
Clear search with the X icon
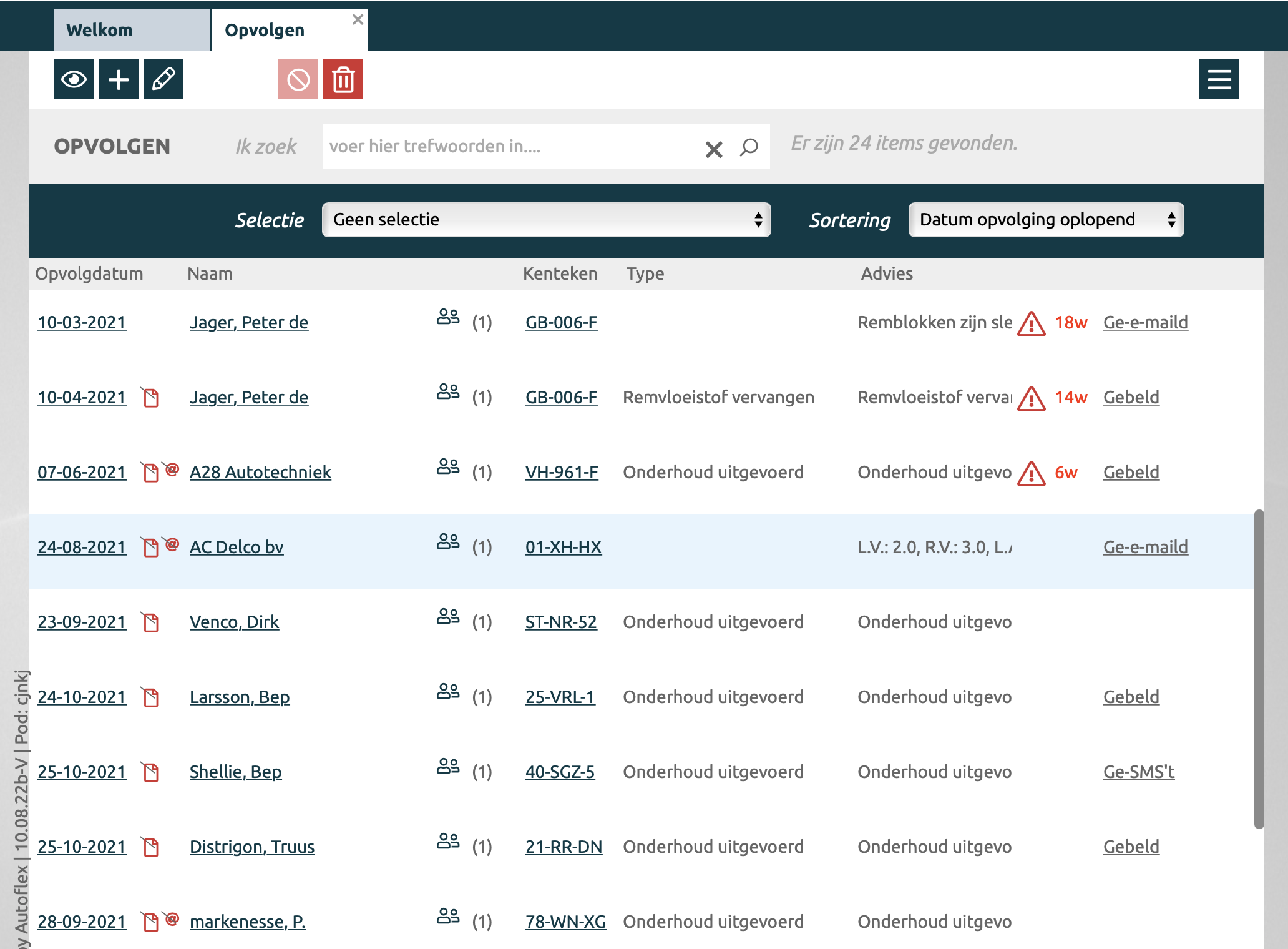(713, 149)
